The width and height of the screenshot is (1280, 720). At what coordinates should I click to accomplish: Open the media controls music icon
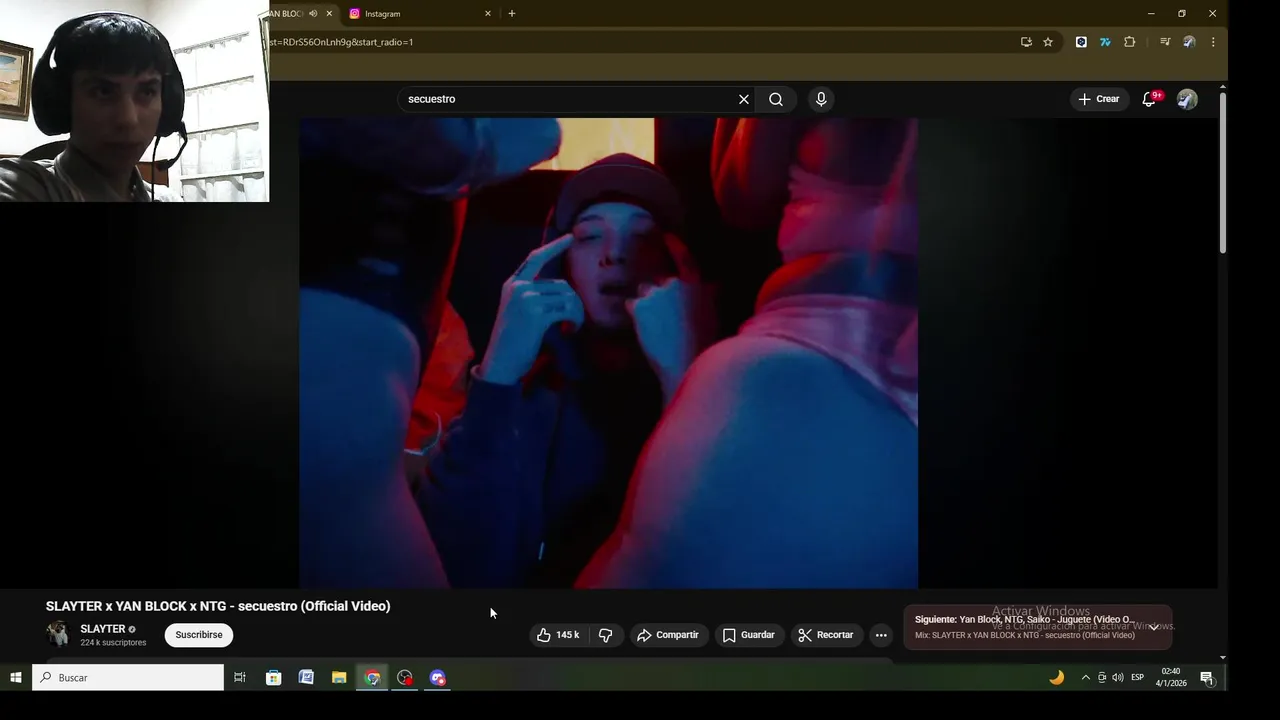pyautogui.click(x=1165, y=42)
